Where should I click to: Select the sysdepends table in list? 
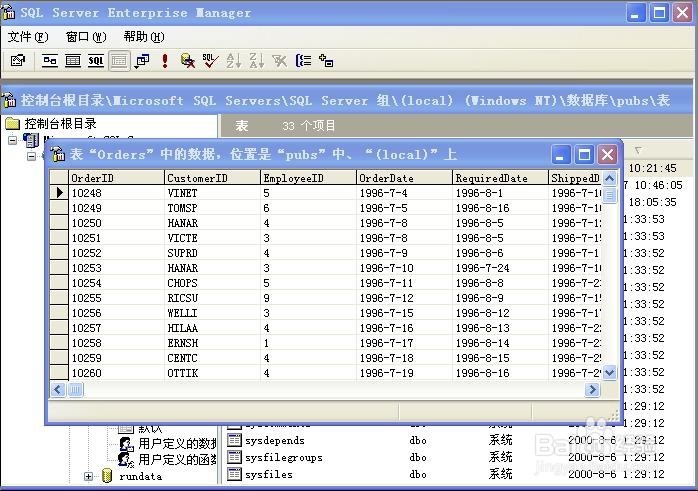[x=275, y=440]
